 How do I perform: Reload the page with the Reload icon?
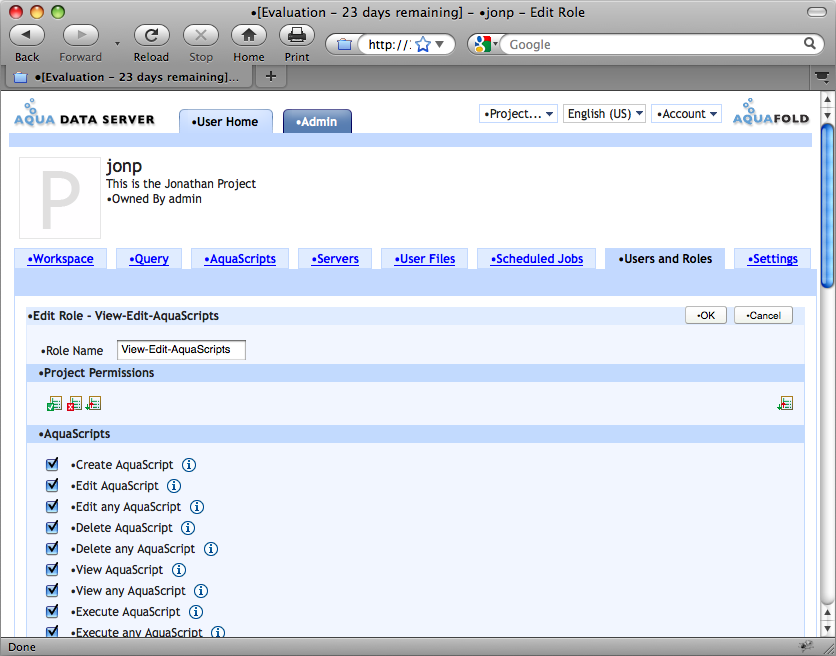(x=151, y=36)
